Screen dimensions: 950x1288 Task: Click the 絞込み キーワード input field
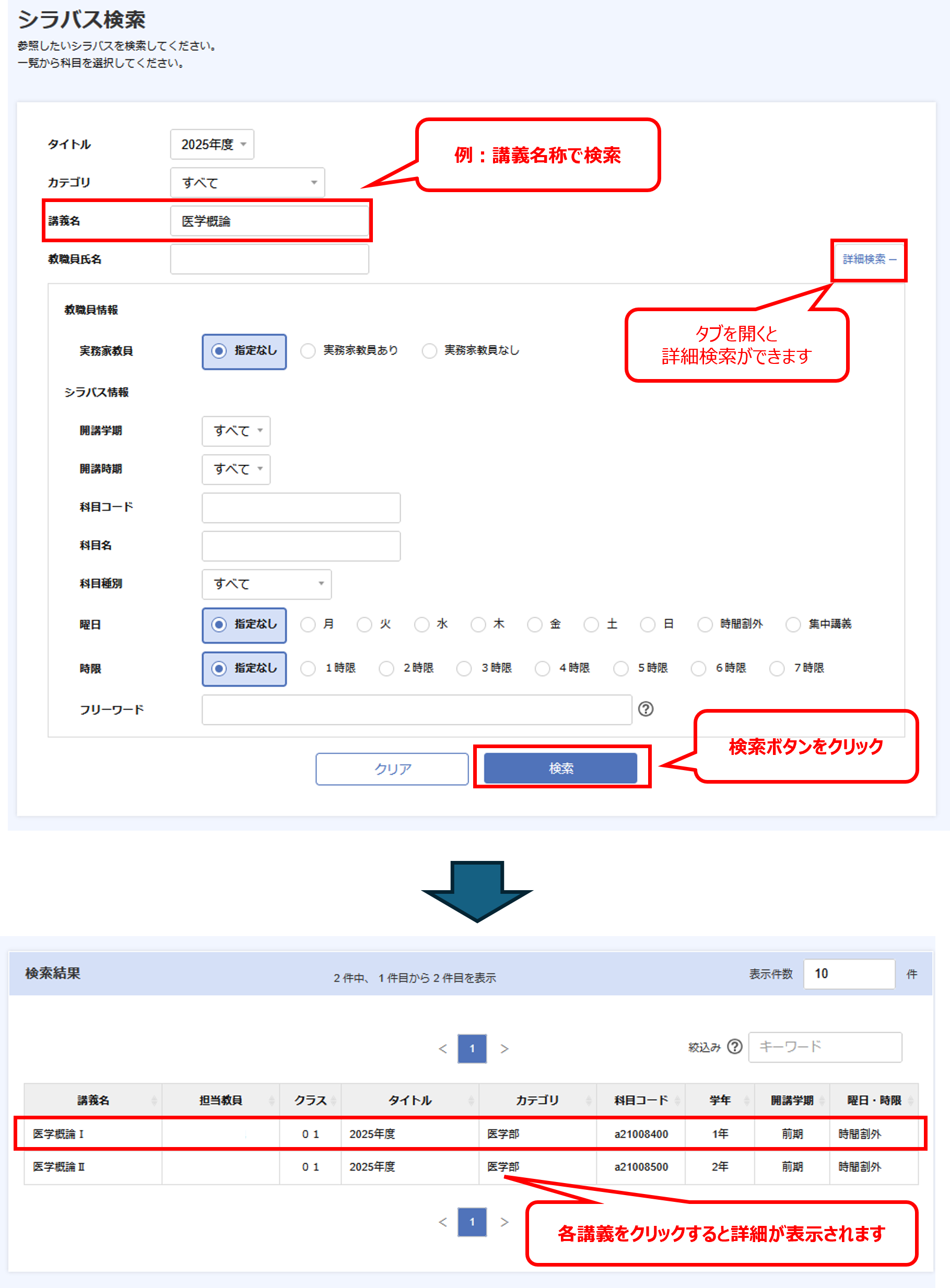pos(825,1047)
